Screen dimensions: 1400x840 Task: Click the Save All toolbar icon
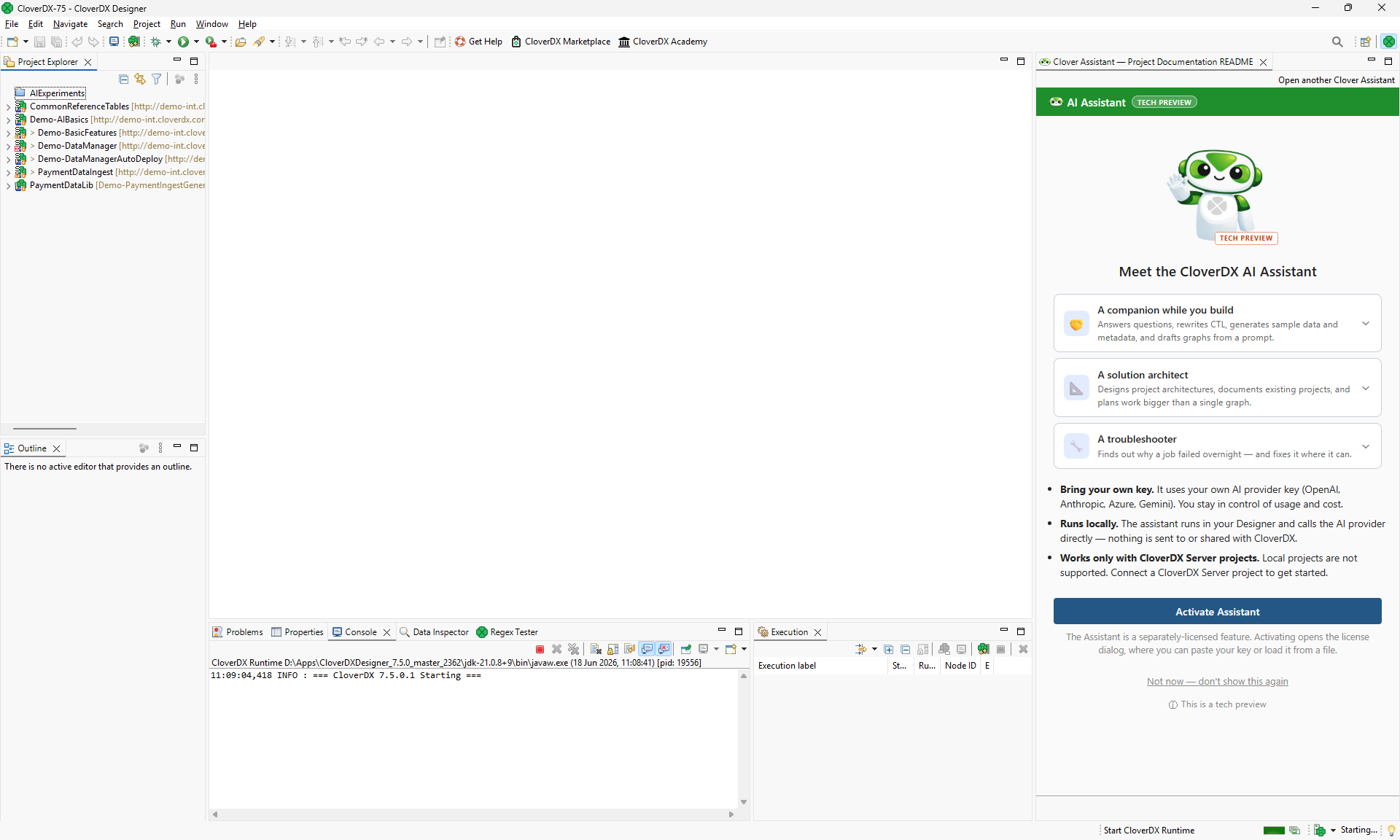click(x=56, y=42)
